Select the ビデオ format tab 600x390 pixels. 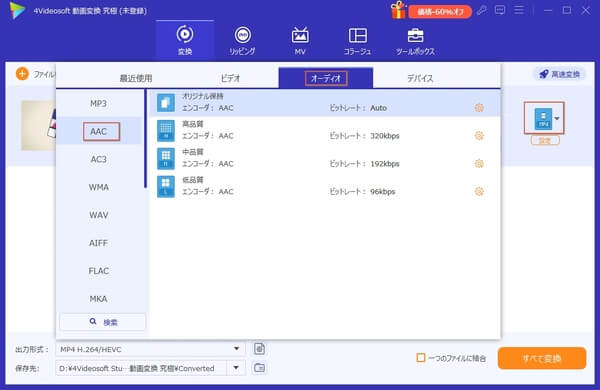[x=230, y=78]
